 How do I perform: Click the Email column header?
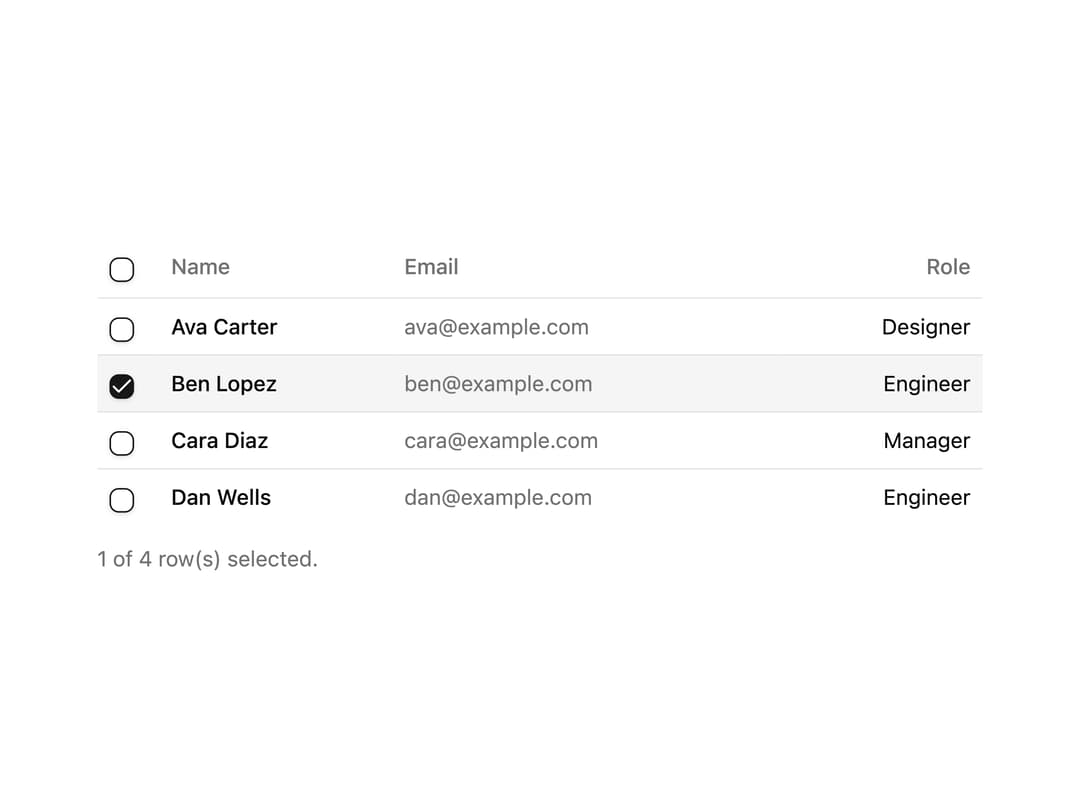[431, 267]
